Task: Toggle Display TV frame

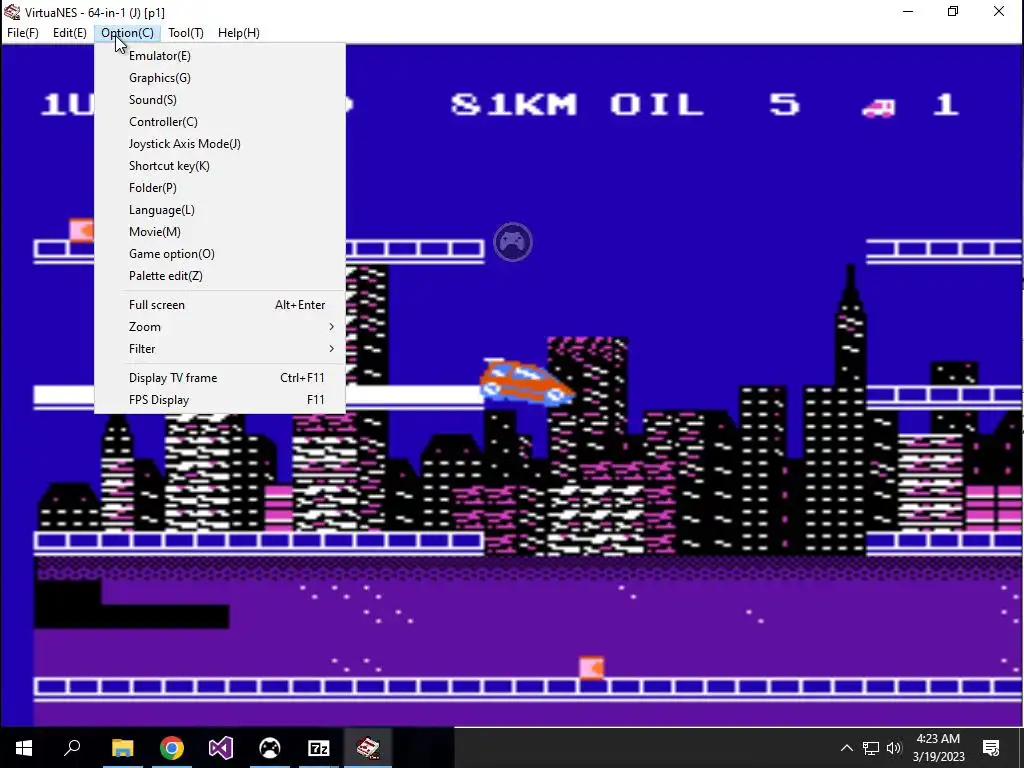Action: 220,377
